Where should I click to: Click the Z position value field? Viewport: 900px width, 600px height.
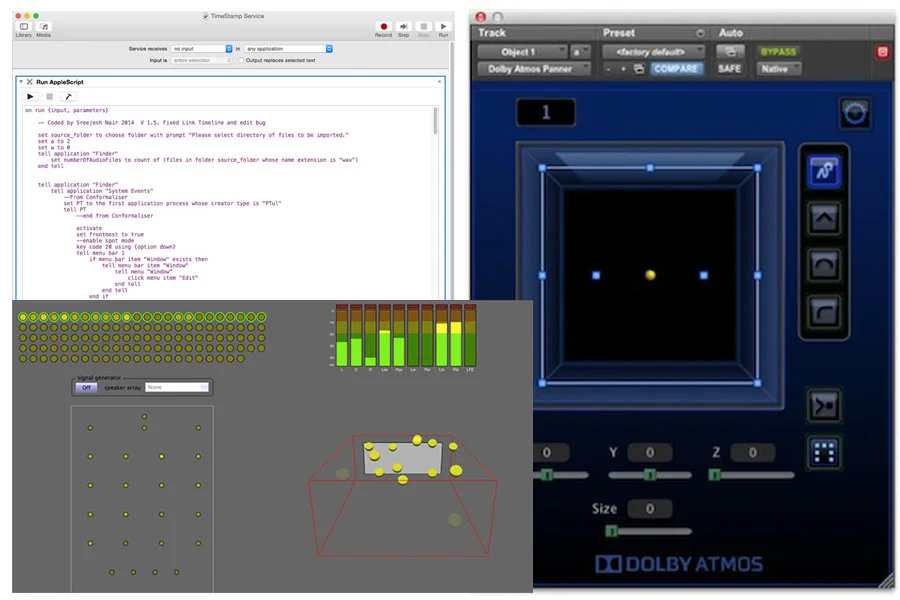[752, 452]
